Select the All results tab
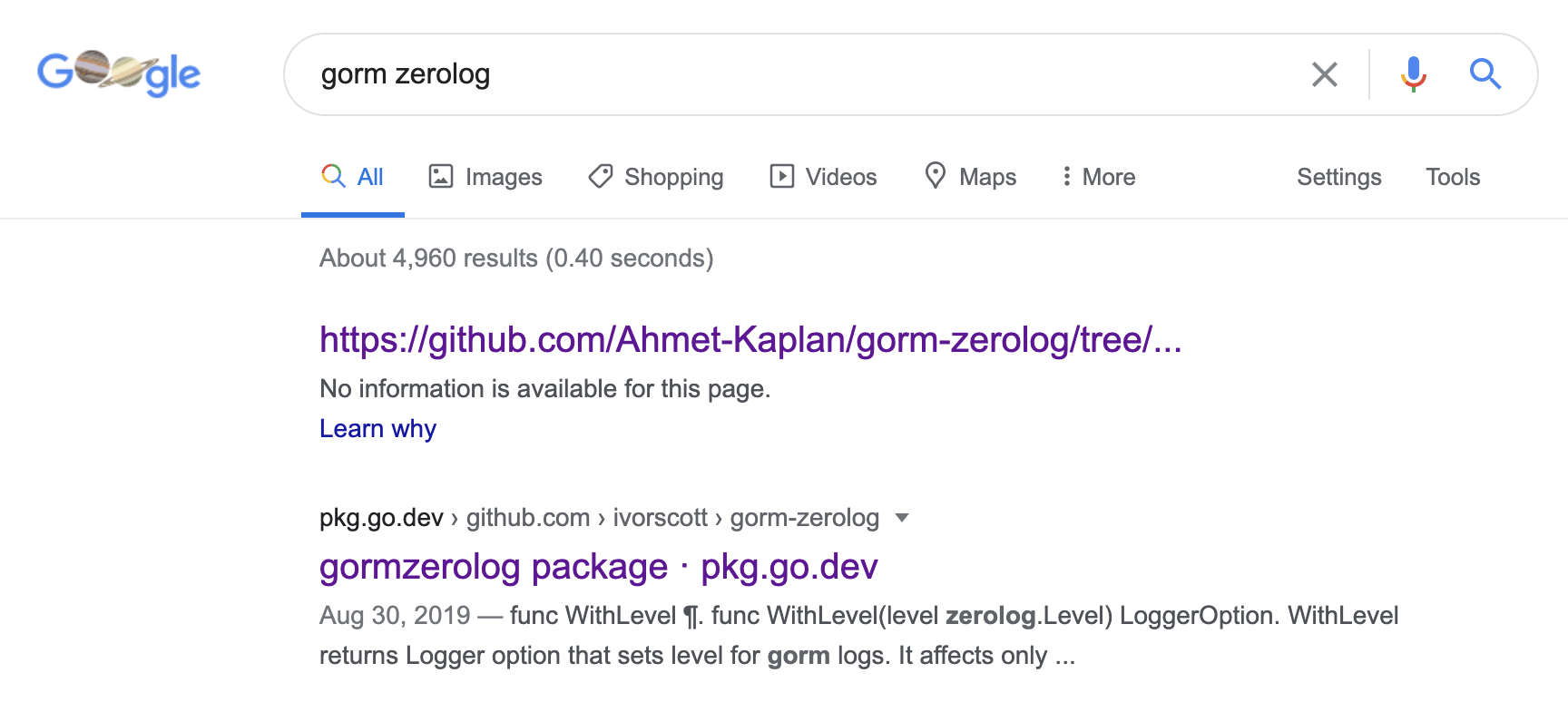This screenshot has height=702, width=1568. 367,176
